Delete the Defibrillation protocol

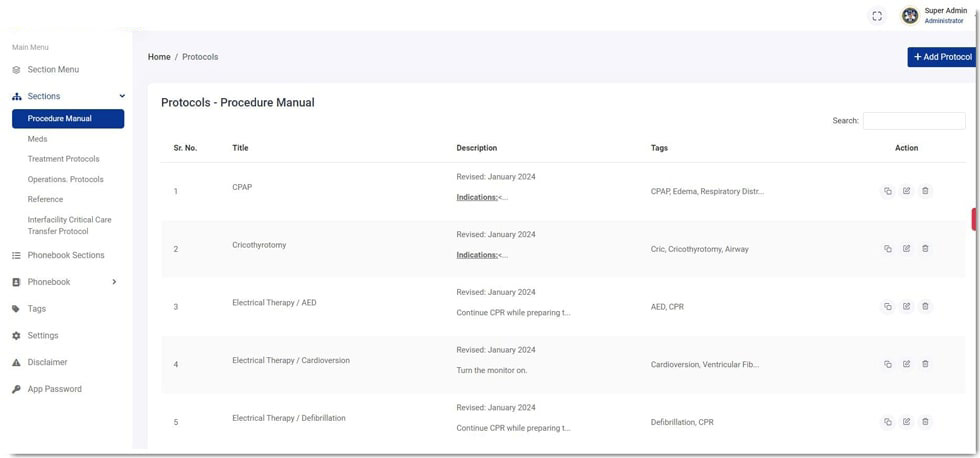926,422
